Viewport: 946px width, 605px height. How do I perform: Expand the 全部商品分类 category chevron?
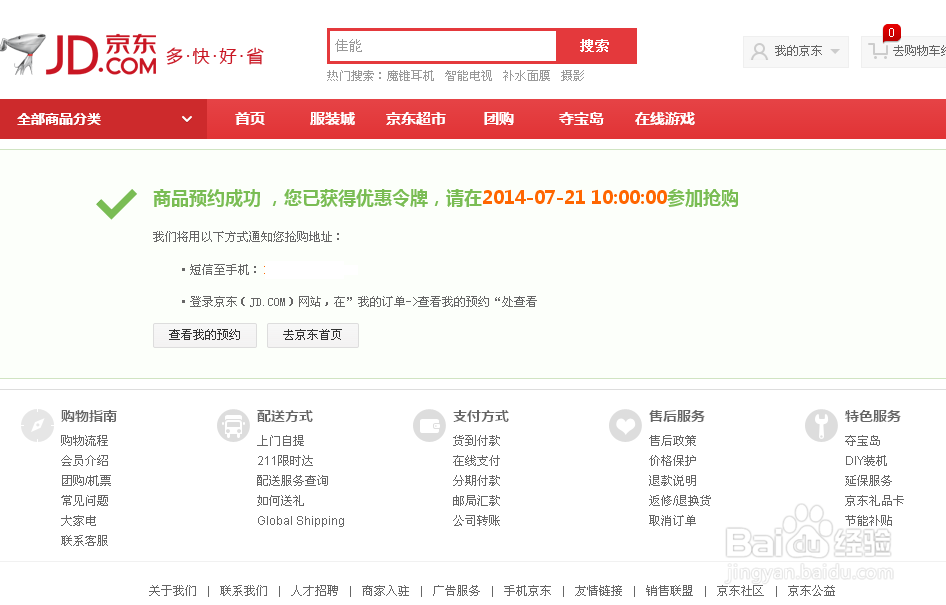pos(187,119)
